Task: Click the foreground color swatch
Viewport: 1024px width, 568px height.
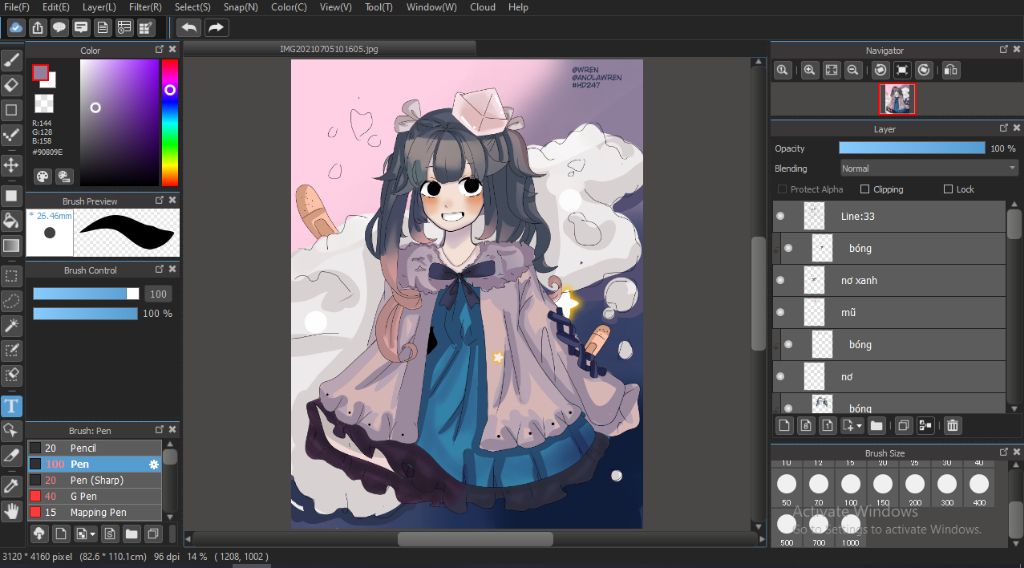Action: point(40,72)
